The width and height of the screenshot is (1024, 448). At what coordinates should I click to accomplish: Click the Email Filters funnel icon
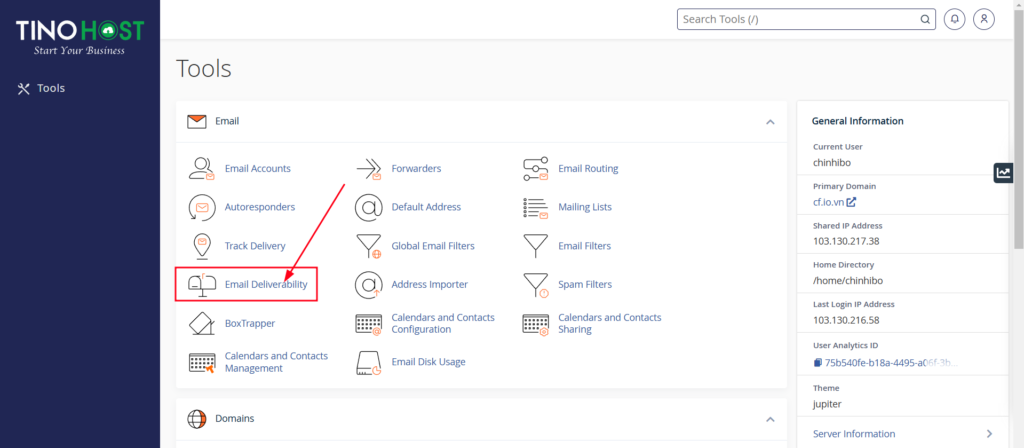536,246
